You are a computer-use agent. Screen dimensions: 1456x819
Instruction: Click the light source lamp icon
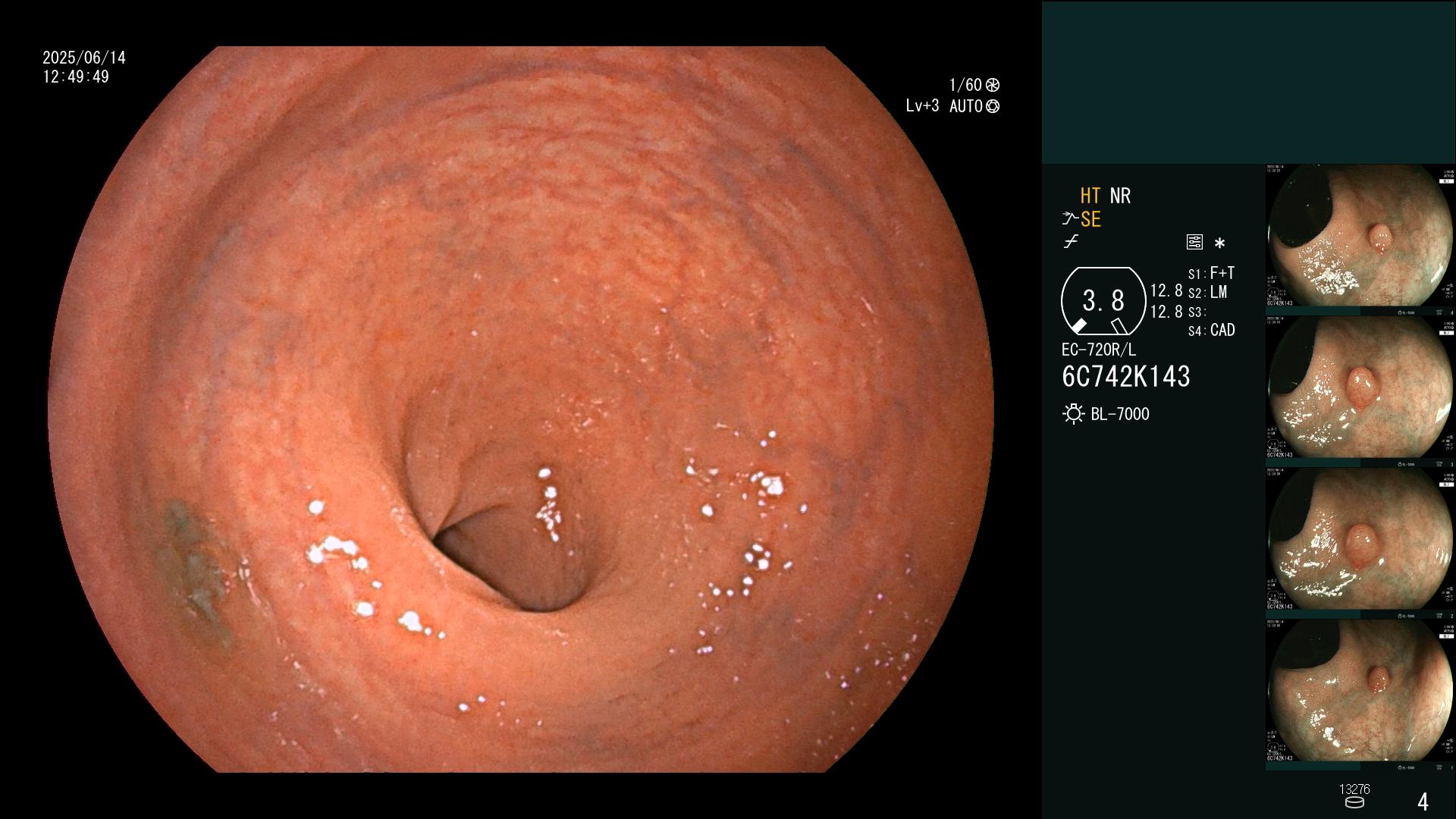coord(1073,414)
